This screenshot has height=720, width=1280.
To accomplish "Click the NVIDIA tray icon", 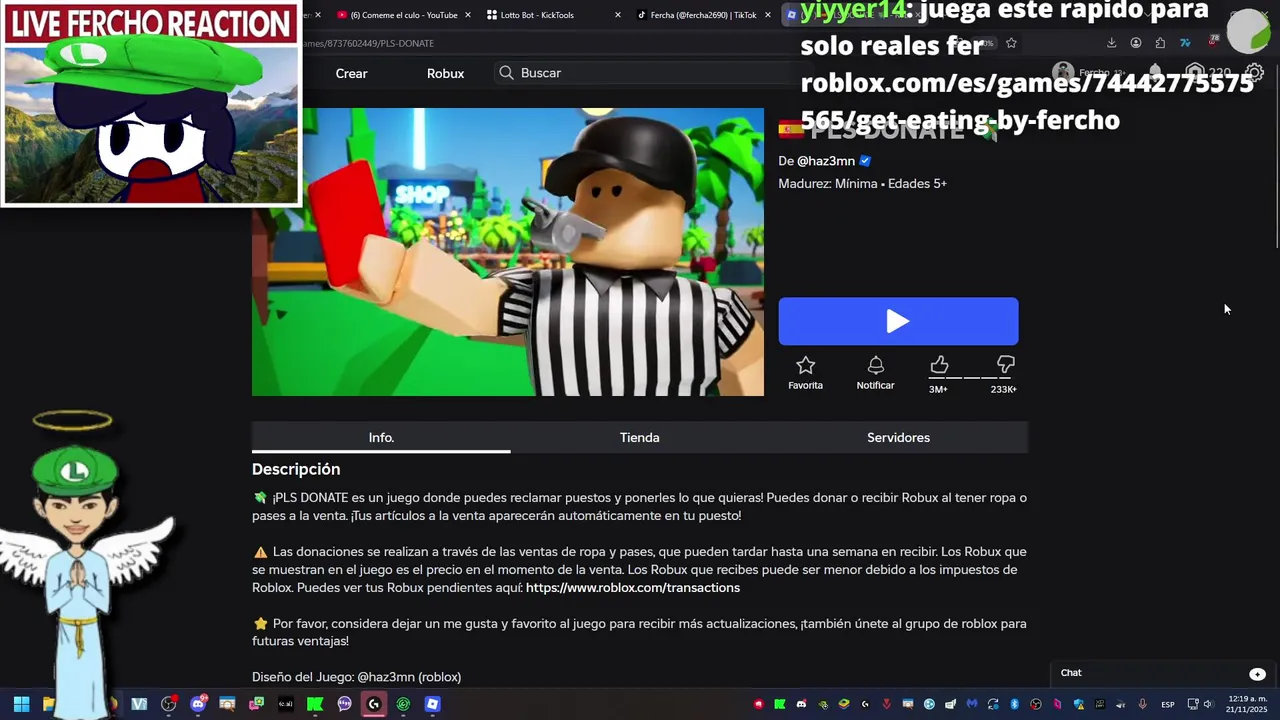I will pos(823,704).
